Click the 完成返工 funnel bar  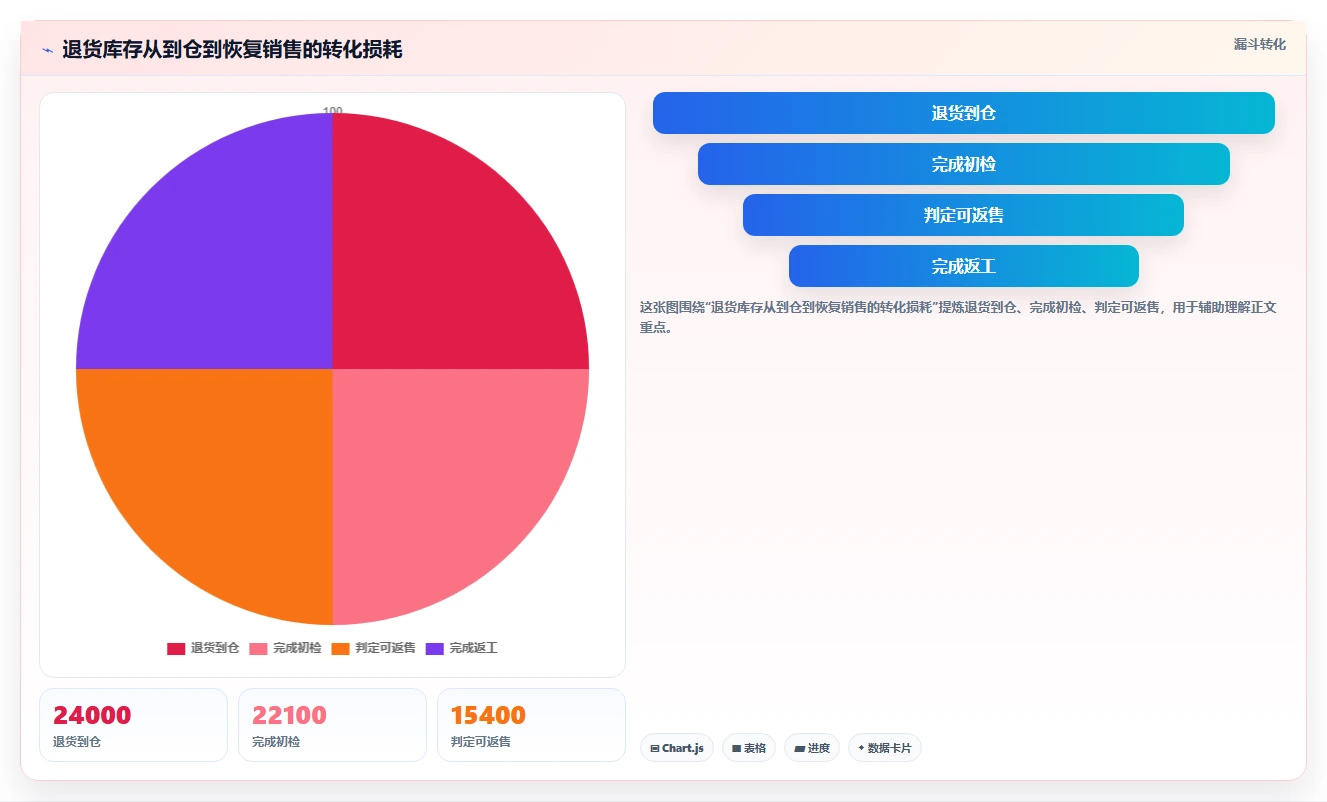(x=964, y=266)
